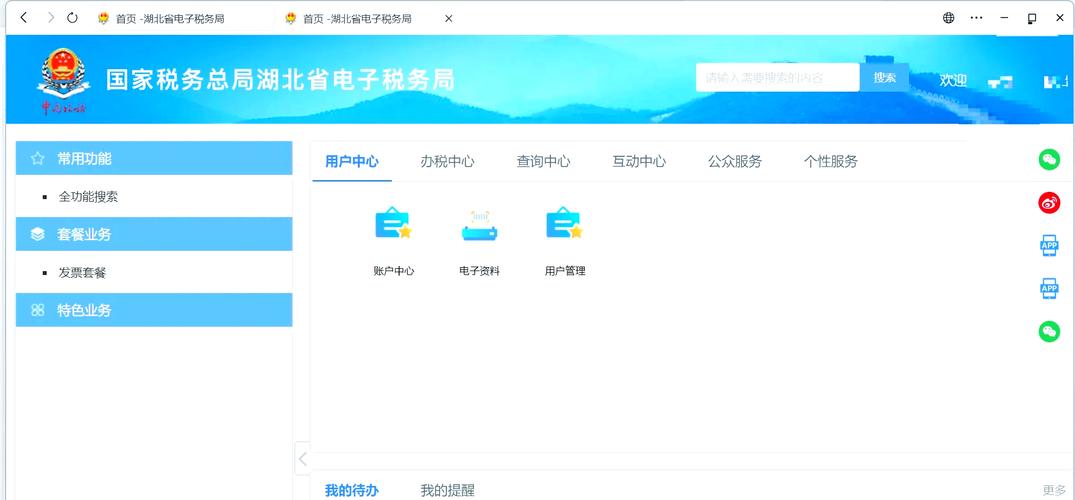Screen dimensions: 1075x500
Task: Switch to the 用户中心 tab
Action: [352, 162]
